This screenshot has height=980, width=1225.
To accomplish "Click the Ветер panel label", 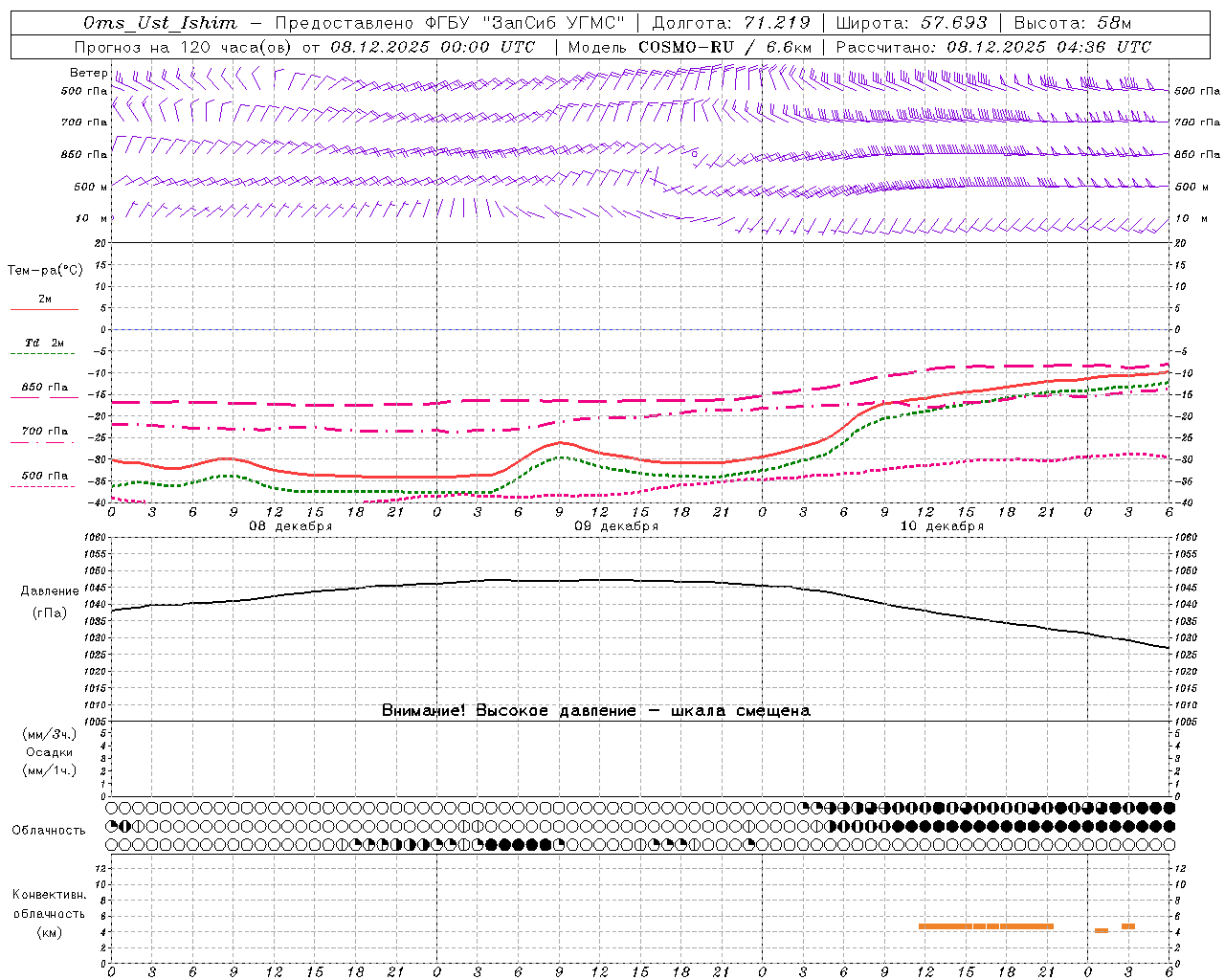I will tap(88, 73).
